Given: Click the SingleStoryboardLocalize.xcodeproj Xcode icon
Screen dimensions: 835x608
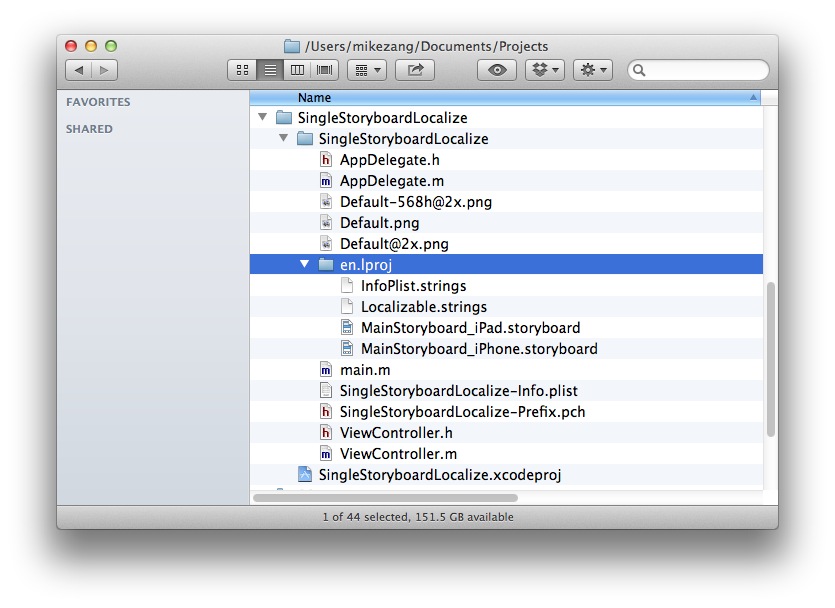Looking at the screenshot, I should click(x=305, y=474).
